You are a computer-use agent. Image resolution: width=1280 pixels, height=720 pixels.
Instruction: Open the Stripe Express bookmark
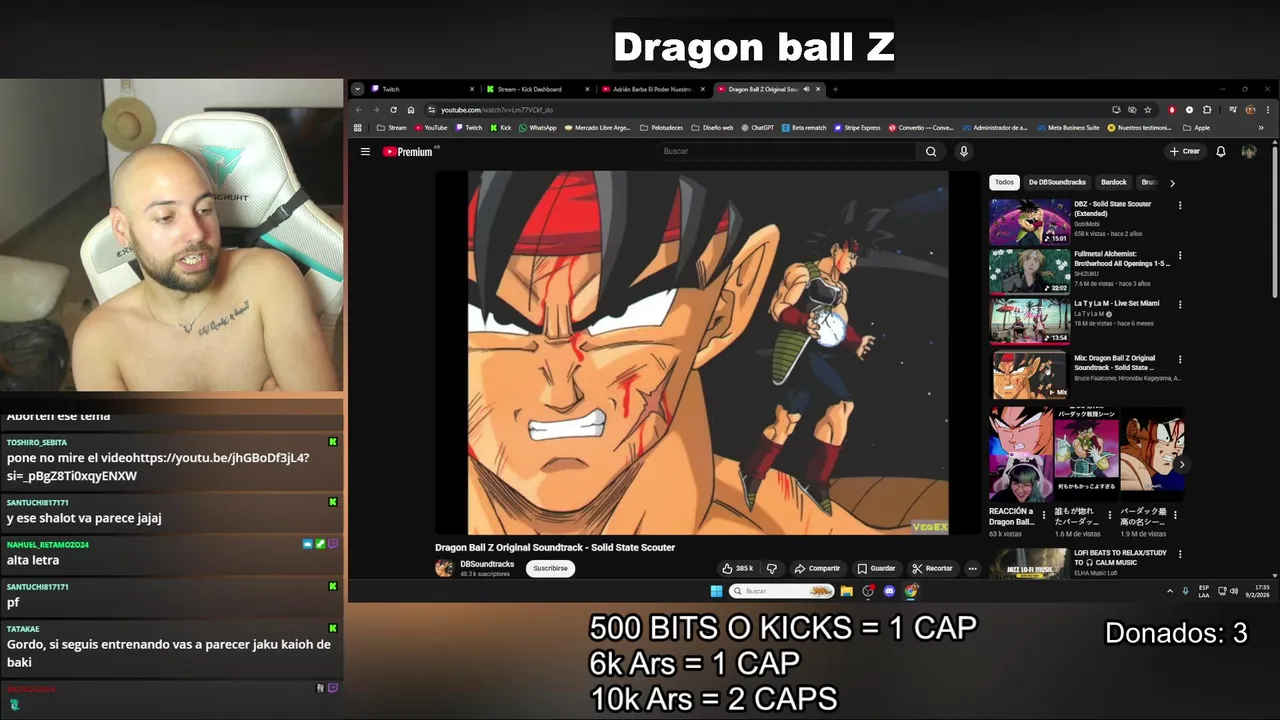point(857,128)
